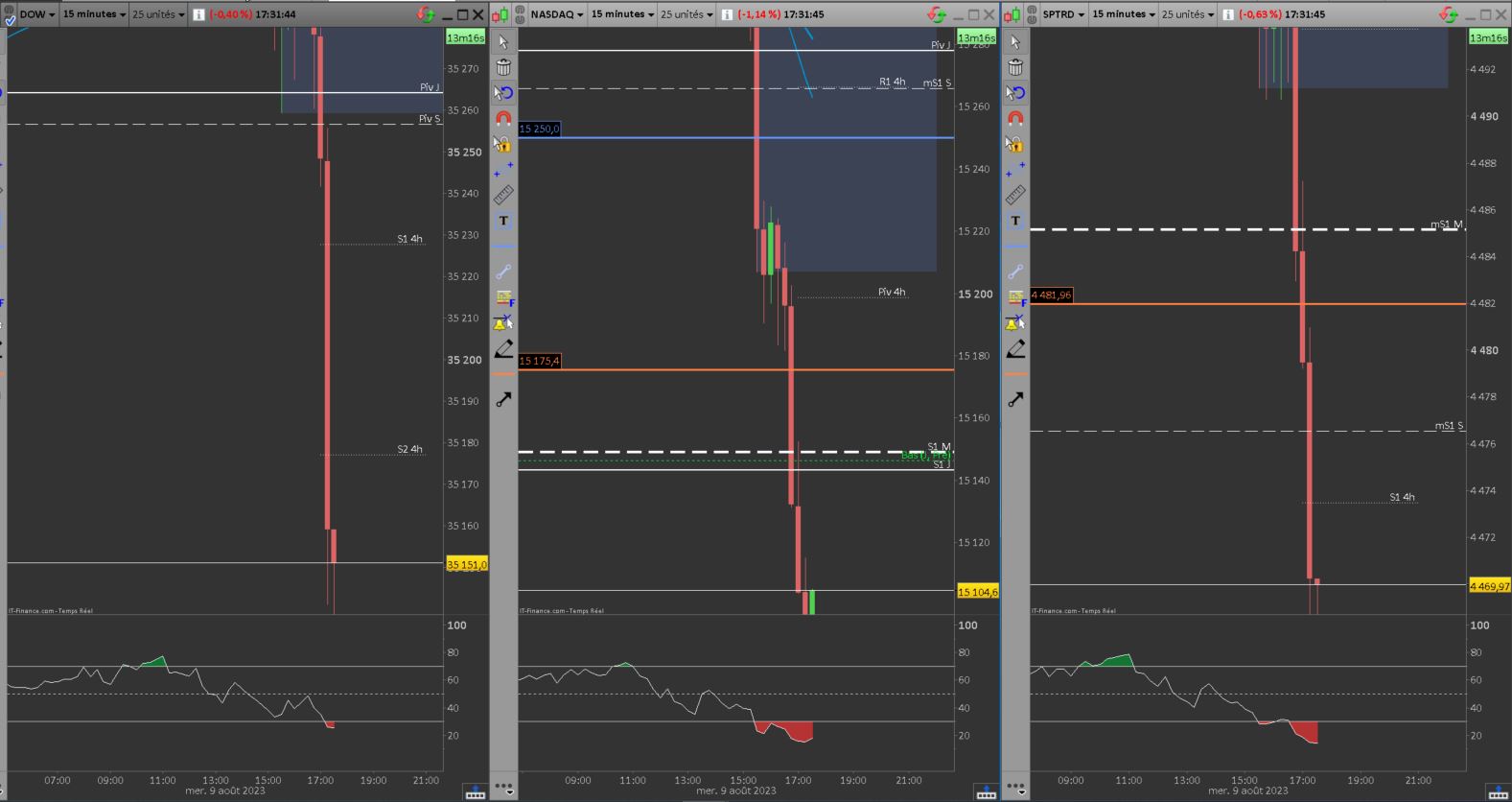Image resolution: width=1512 pixels, height=802 pixels.
Task: Open the 15 minutes timeframe dropdown in NASDAQ window
Action: (x=622, y=14)
